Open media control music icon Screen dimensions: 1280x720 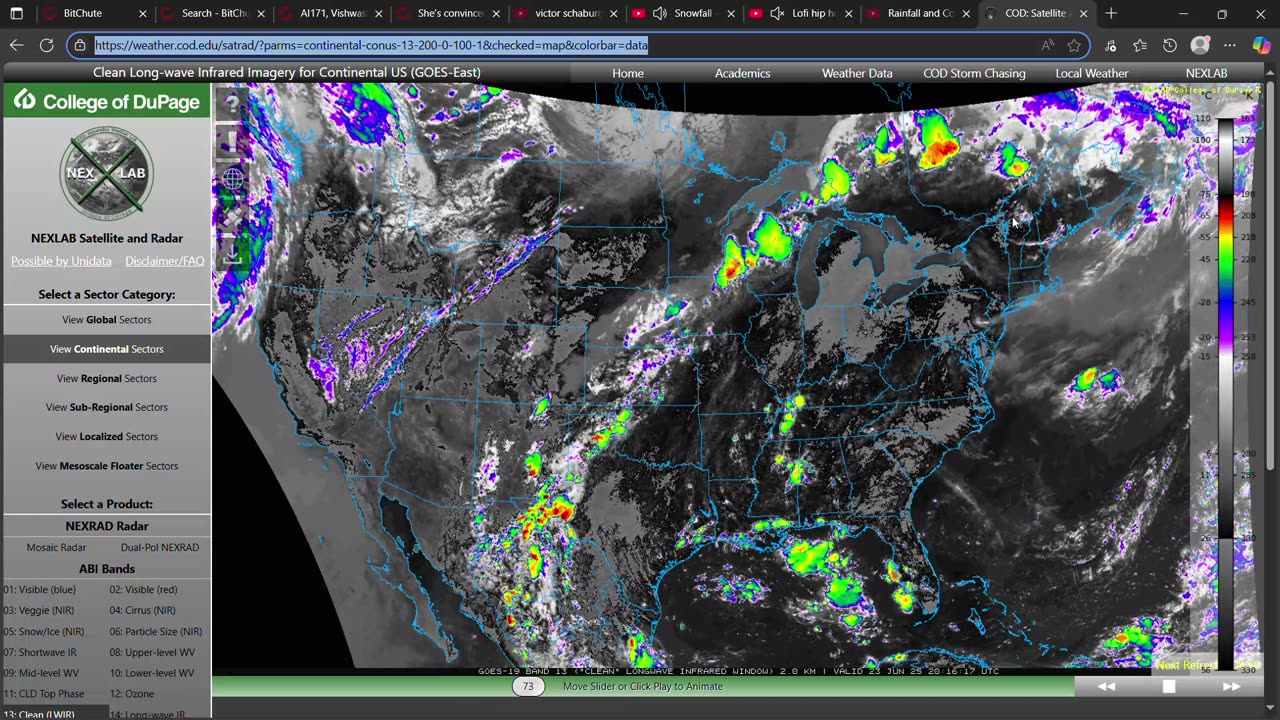1111,45
